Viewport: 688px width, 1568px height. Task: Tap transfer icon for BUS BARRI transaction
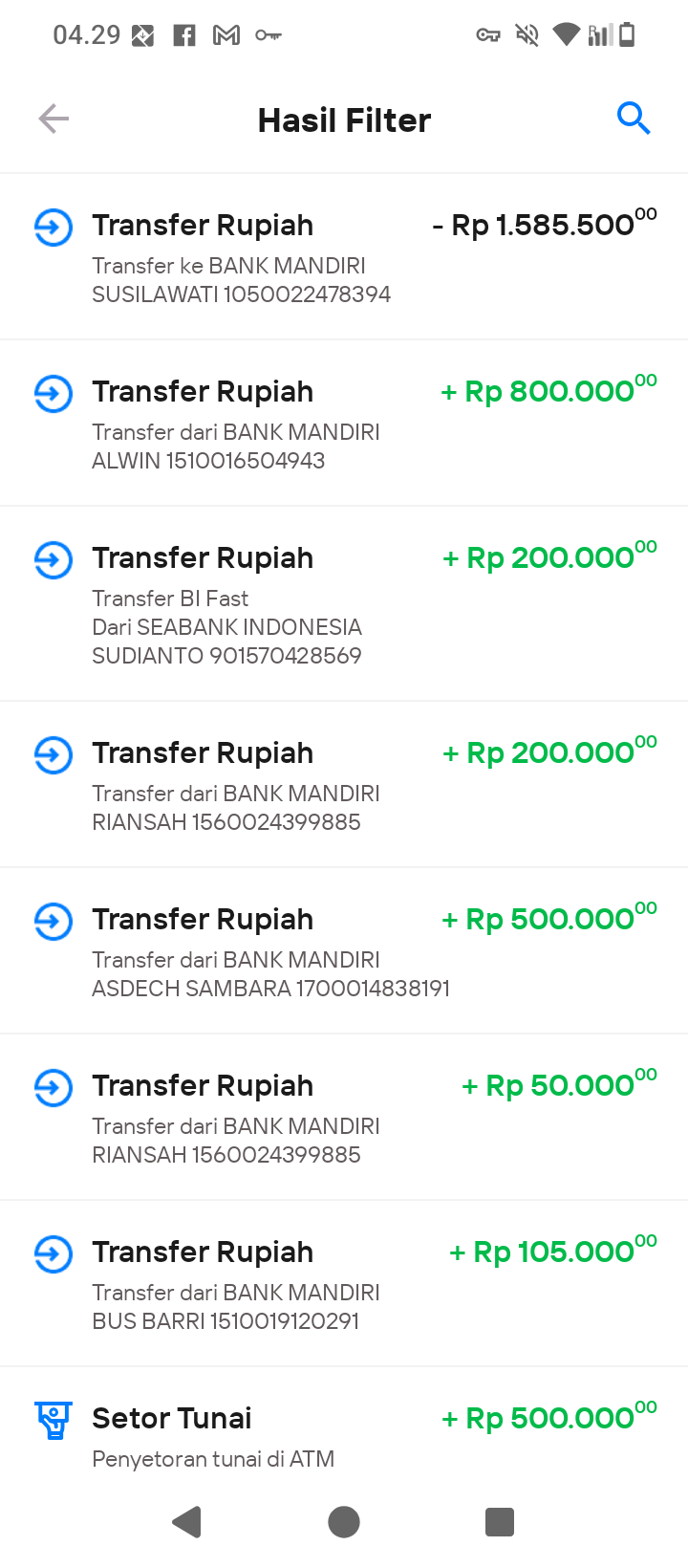pyautogui.click(x=54, y=1254)
